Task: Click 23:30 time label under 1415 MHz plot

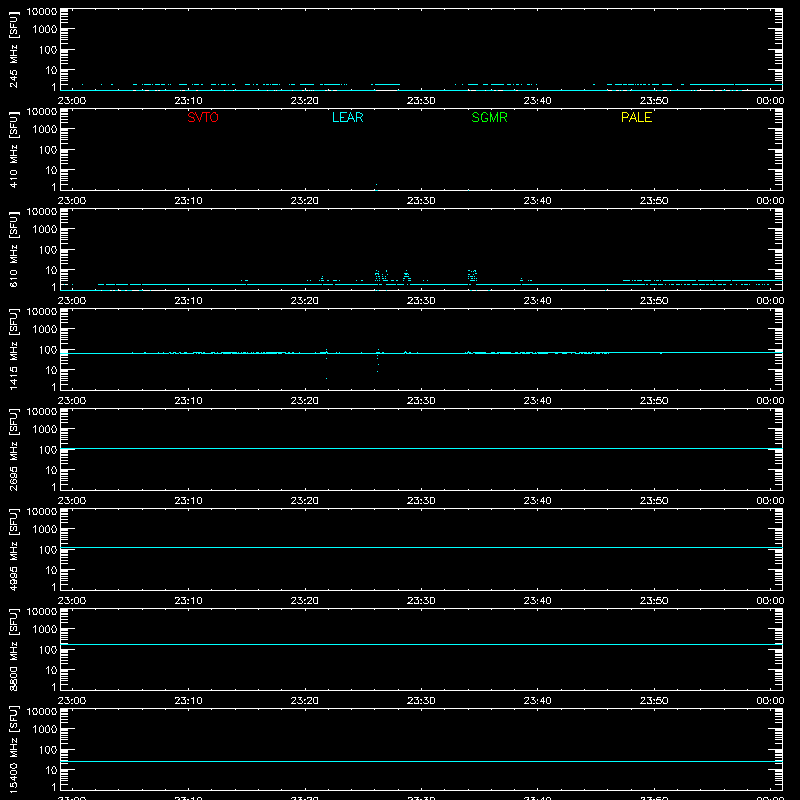Action: point(421,401)
